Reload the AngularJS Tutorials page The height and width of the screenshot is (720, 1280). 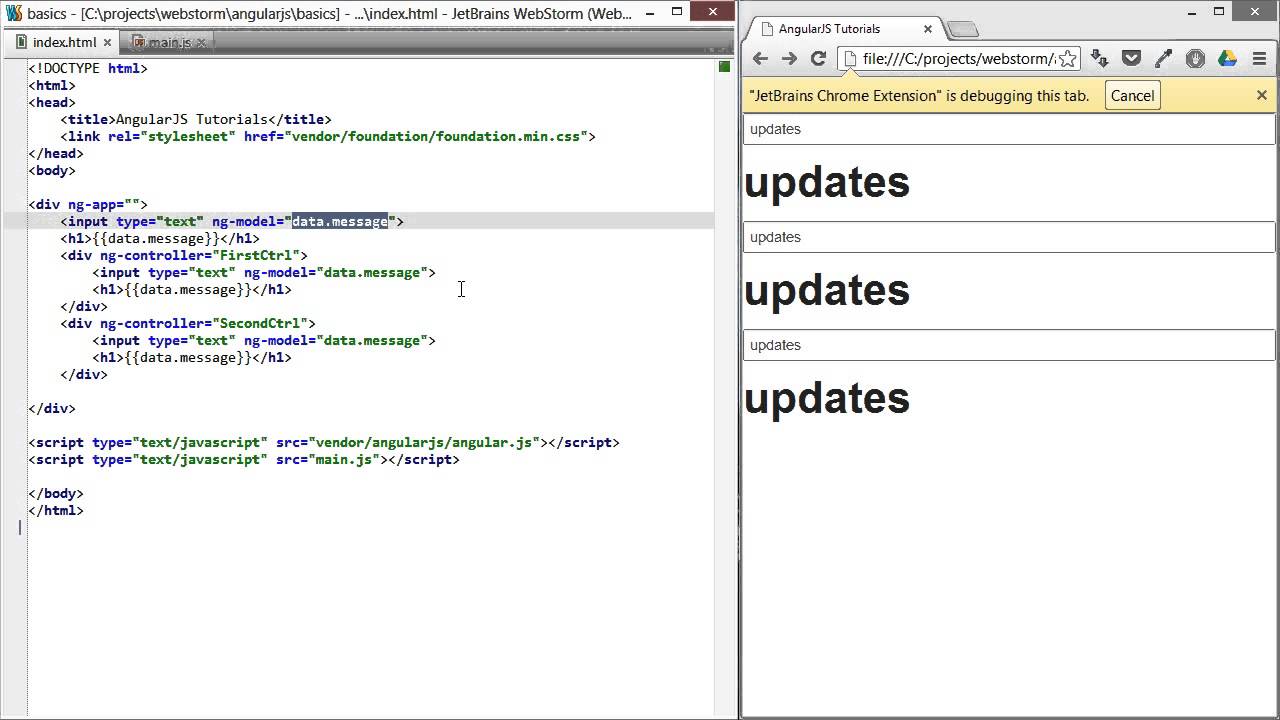[818, 59]
